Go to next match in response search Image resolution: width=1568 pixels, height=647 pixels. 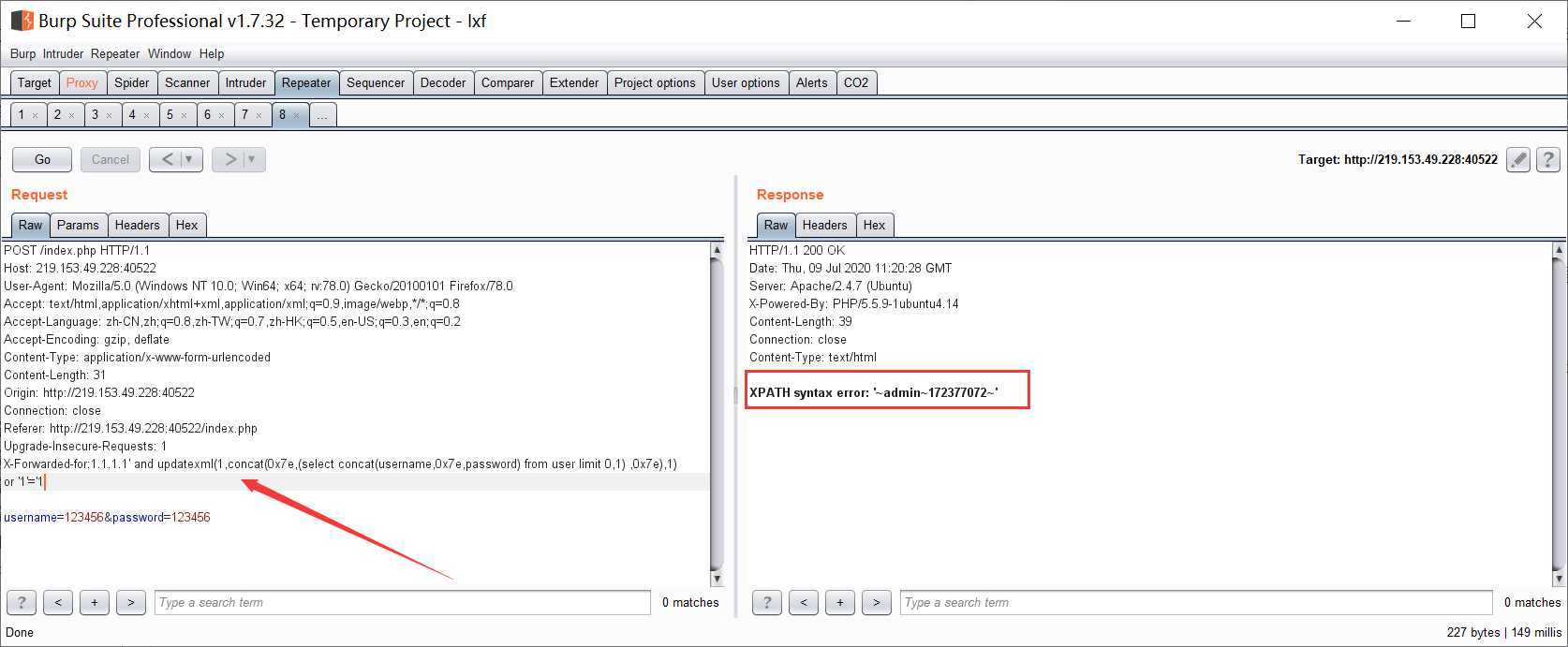tap(877, 602)
